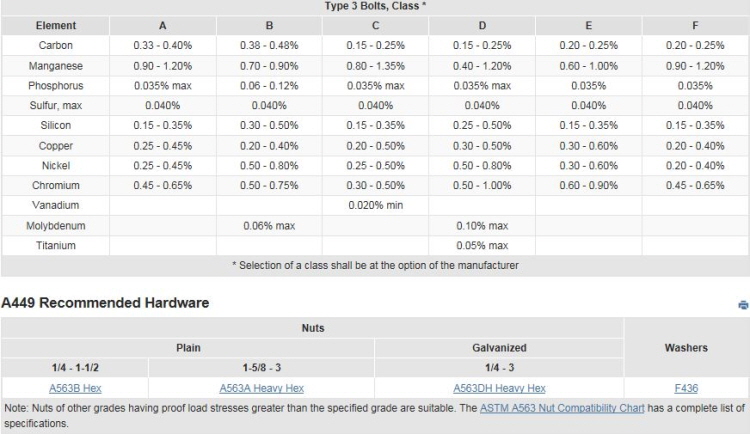Click the Carbon row label
Screen dimensions: 750x434
point(55,45)
